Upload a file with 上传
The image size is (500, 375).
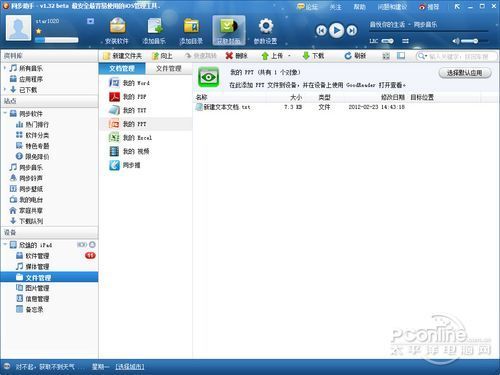(x=272, y=56)
